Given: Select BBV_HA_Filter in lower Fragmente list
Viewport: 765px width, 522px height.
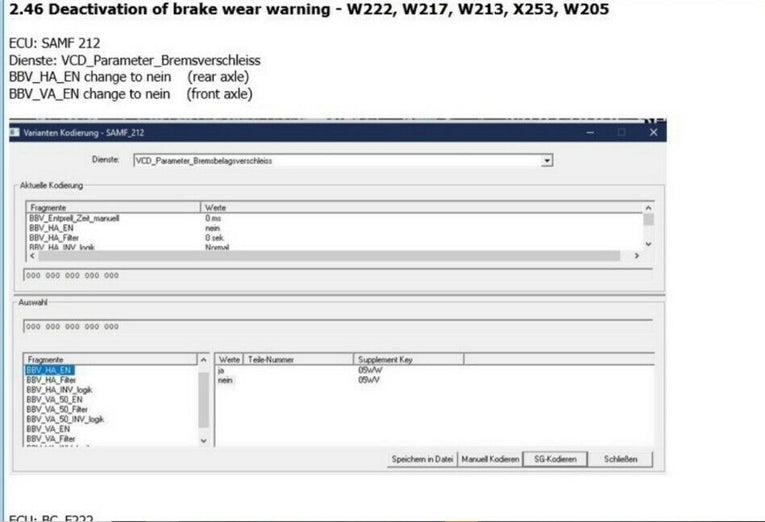Looking at the screenshot, I should (50, 380).
